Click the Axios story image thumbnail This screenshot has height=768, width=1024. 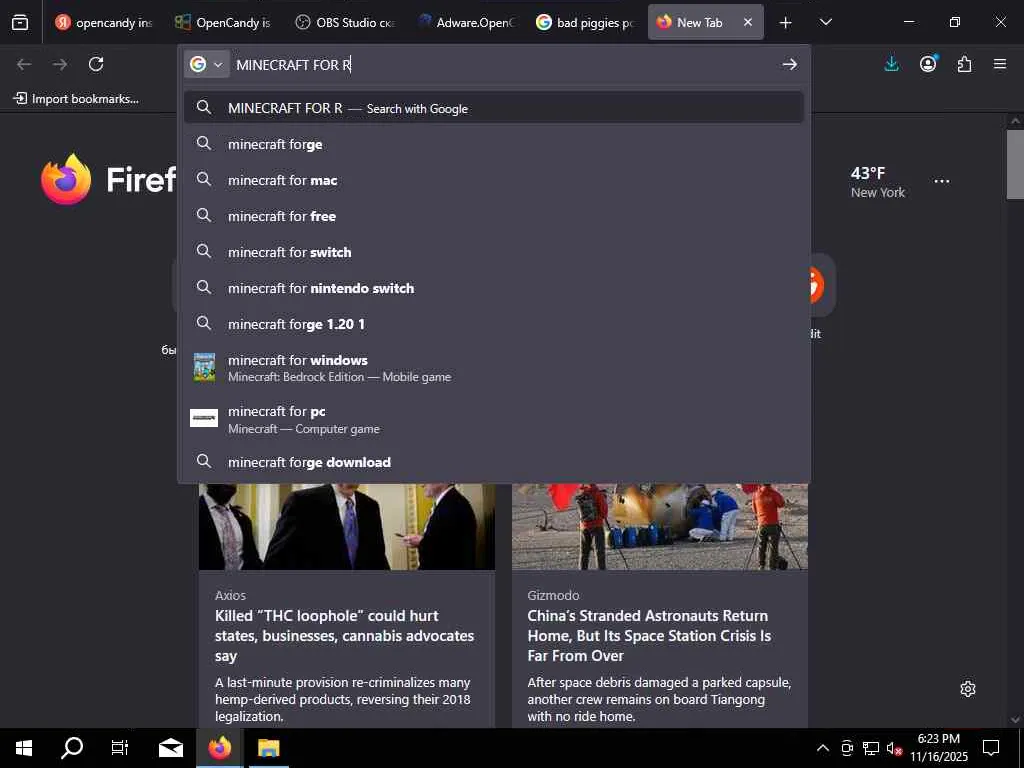click(347, 526)
